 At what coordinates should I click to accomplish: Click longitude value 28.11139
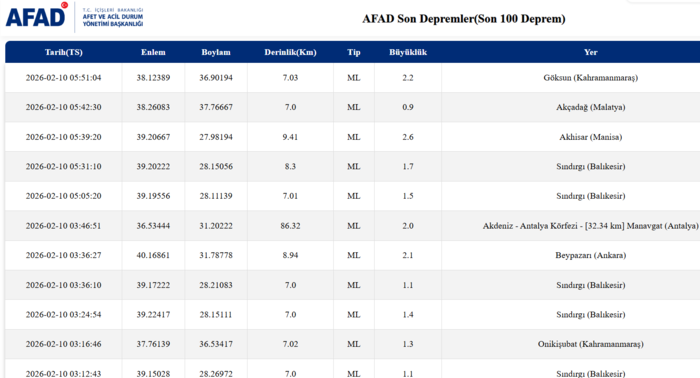click(x=216, y=196)
